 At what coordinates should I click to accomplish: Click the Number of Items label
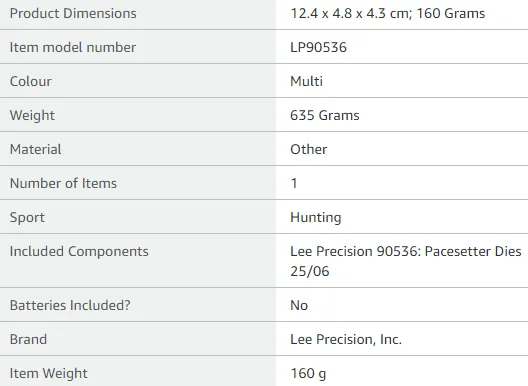[x=63, y=183]
